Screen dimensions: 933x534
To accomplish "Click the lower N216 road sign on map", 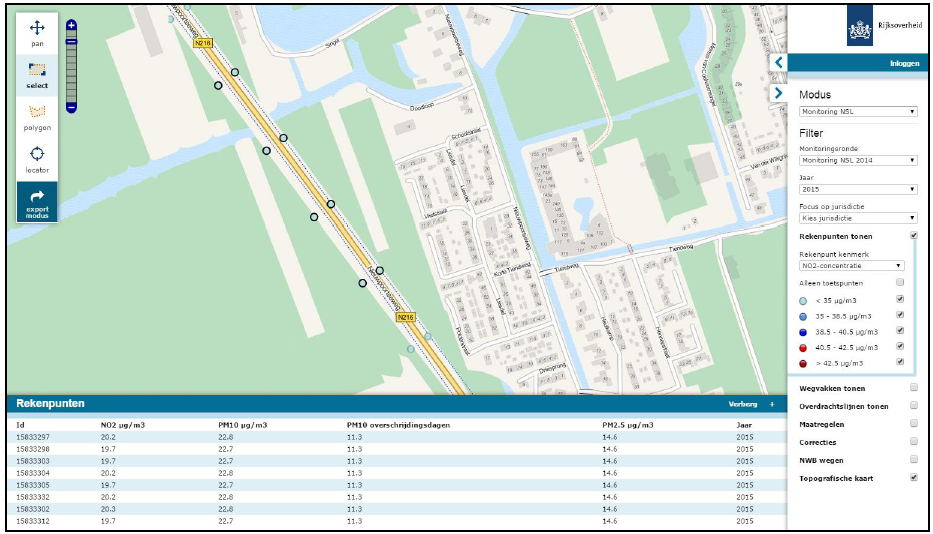I will 405,317.
